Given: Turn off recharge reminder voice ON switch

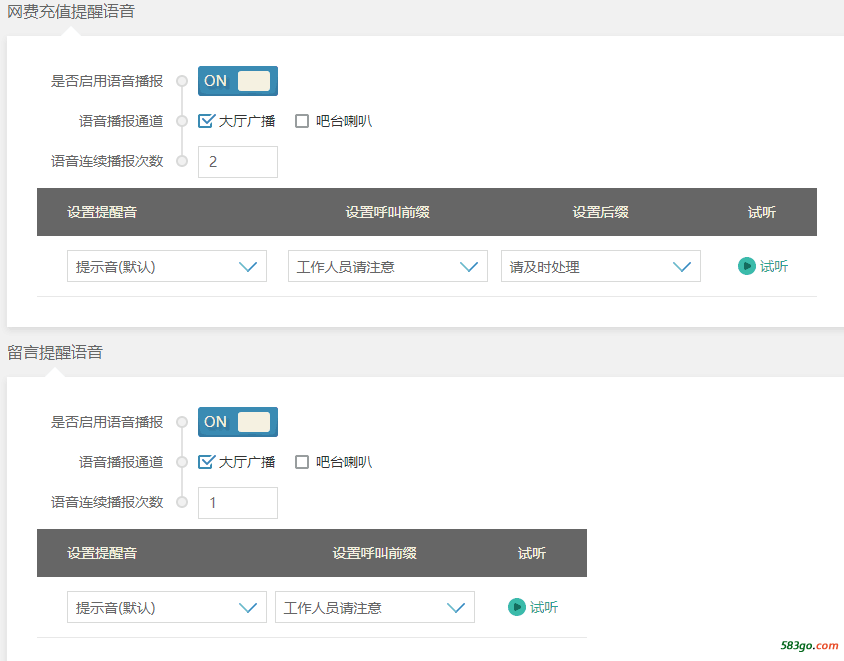Looking at the screenshot, I should click(238, 81).
